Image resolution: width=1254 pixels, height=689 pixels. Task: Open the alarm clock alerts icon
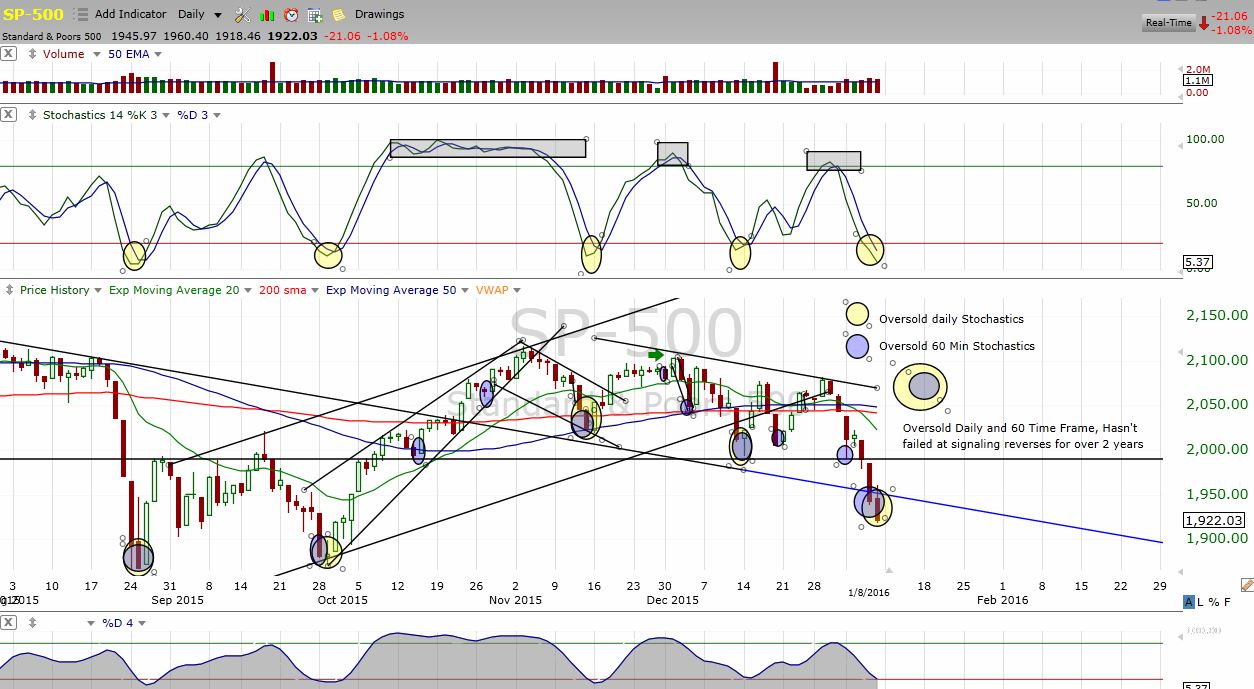[x=291, y=15]
